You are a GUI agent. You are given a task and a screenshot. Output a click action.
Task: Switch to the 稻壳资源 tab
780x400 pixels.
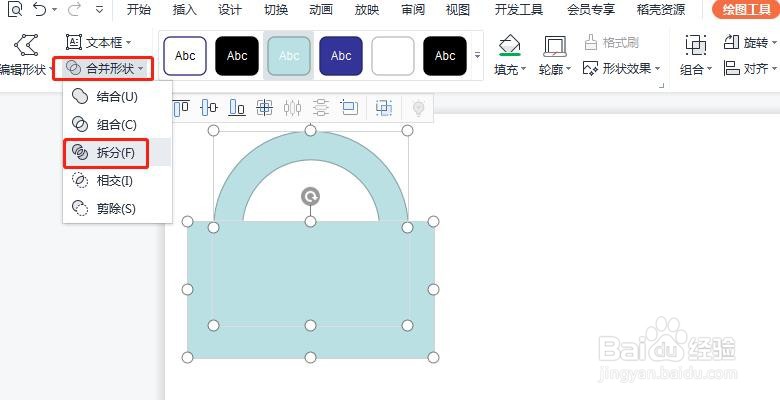tap(661, 9)
